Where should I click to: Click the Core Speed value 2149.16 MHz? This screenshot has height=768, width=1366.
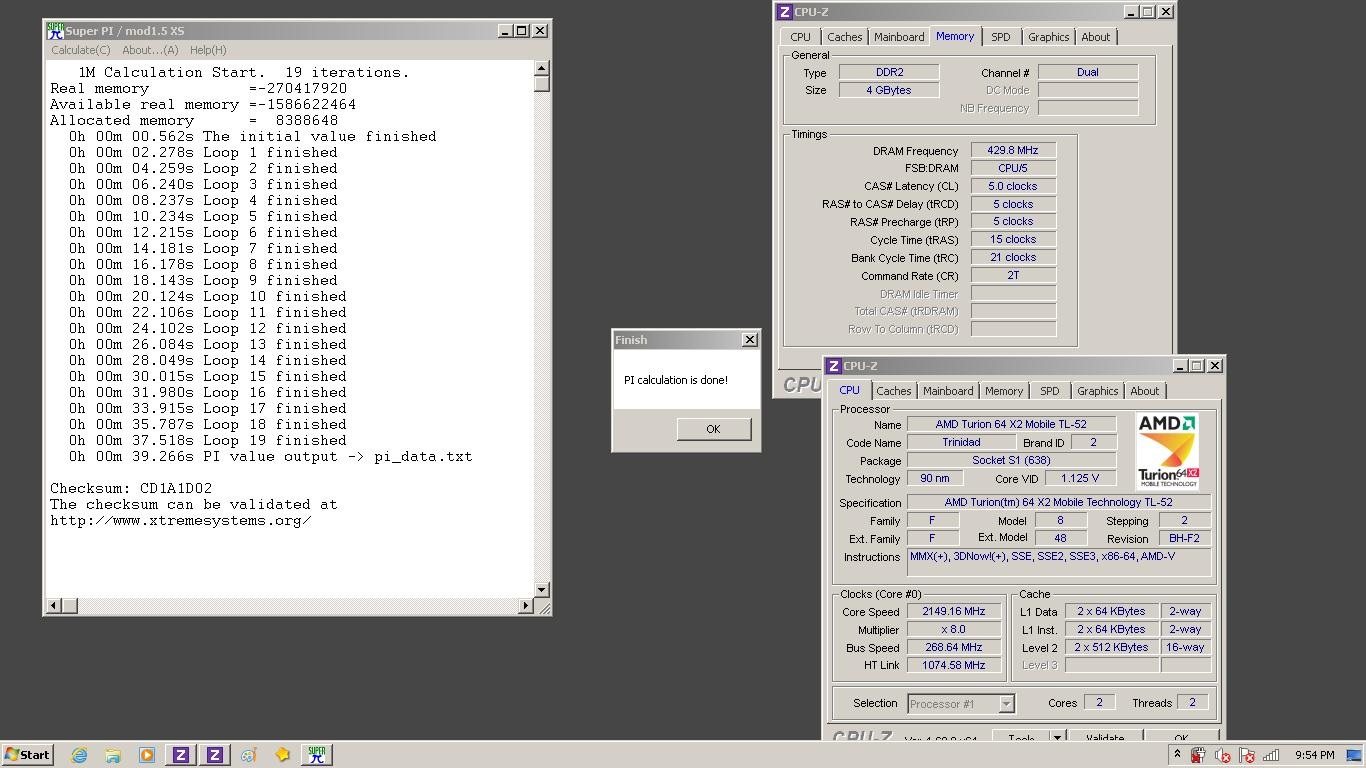pyautogui.click(x=954, y=611)
